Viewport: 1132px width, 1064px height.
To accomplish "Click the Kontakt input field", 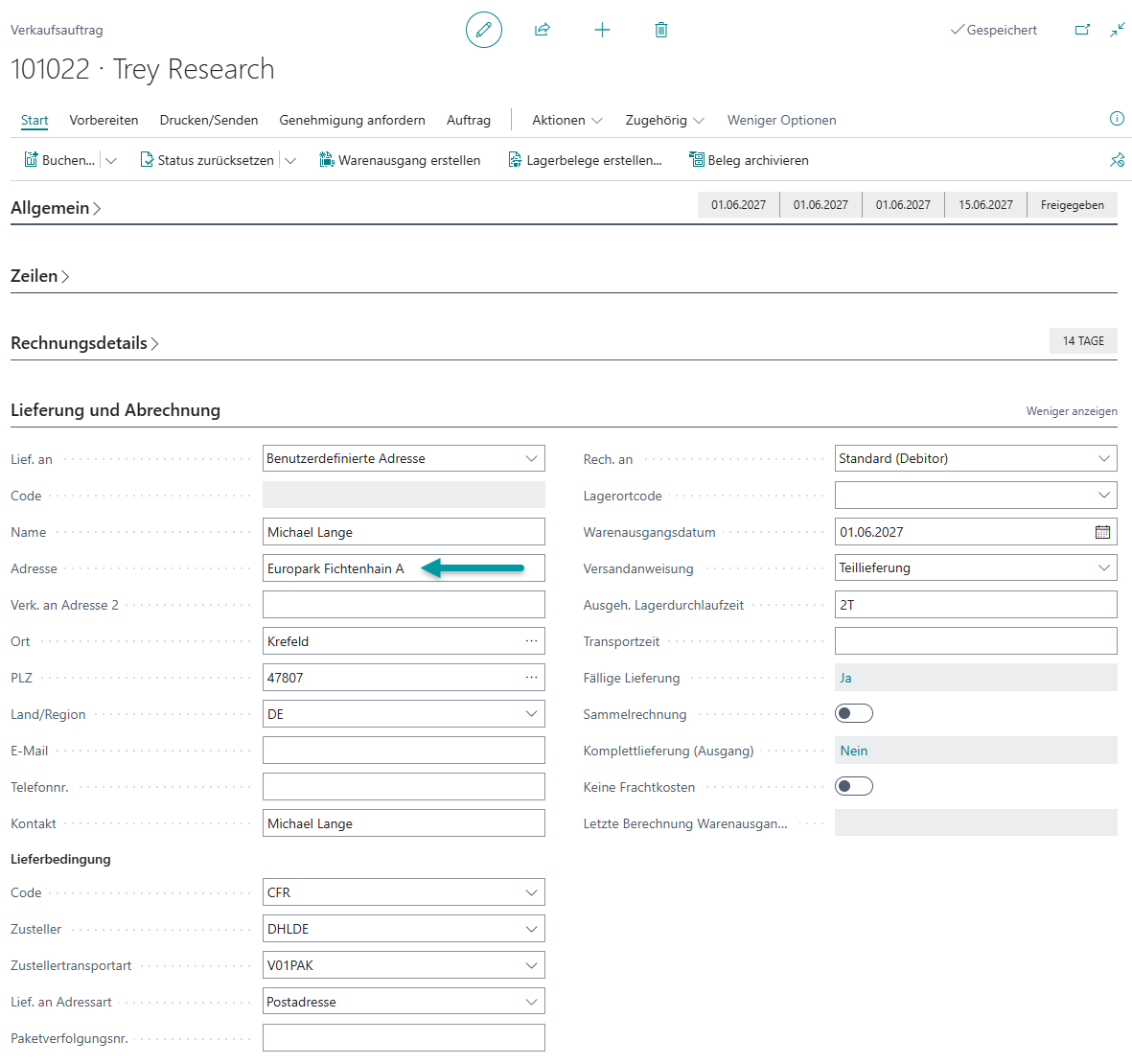I will coord(404,822).
